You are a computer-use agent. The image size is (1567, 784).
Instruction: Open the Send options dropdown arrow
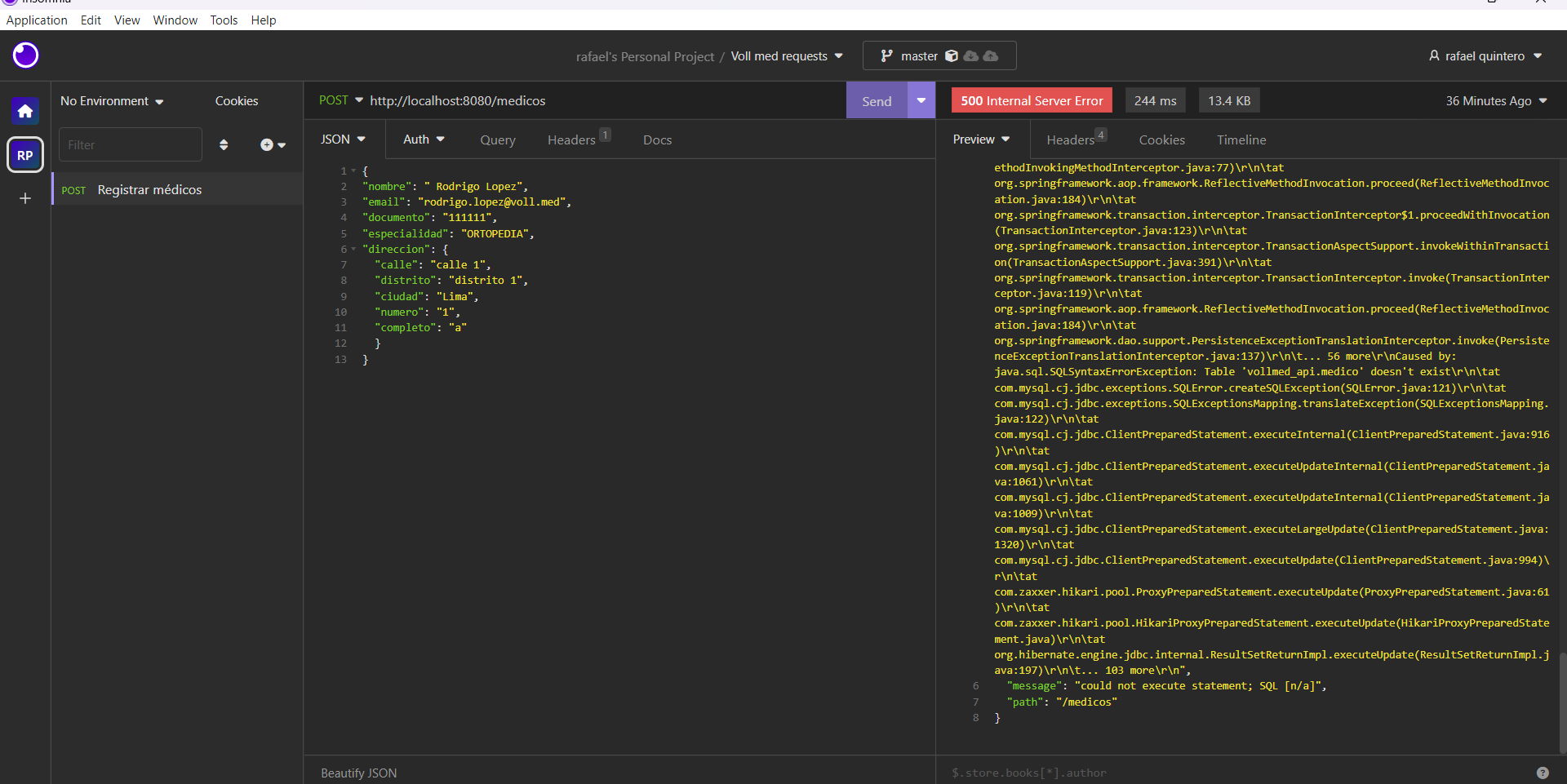pyautogui.click(x=921, y=100)
